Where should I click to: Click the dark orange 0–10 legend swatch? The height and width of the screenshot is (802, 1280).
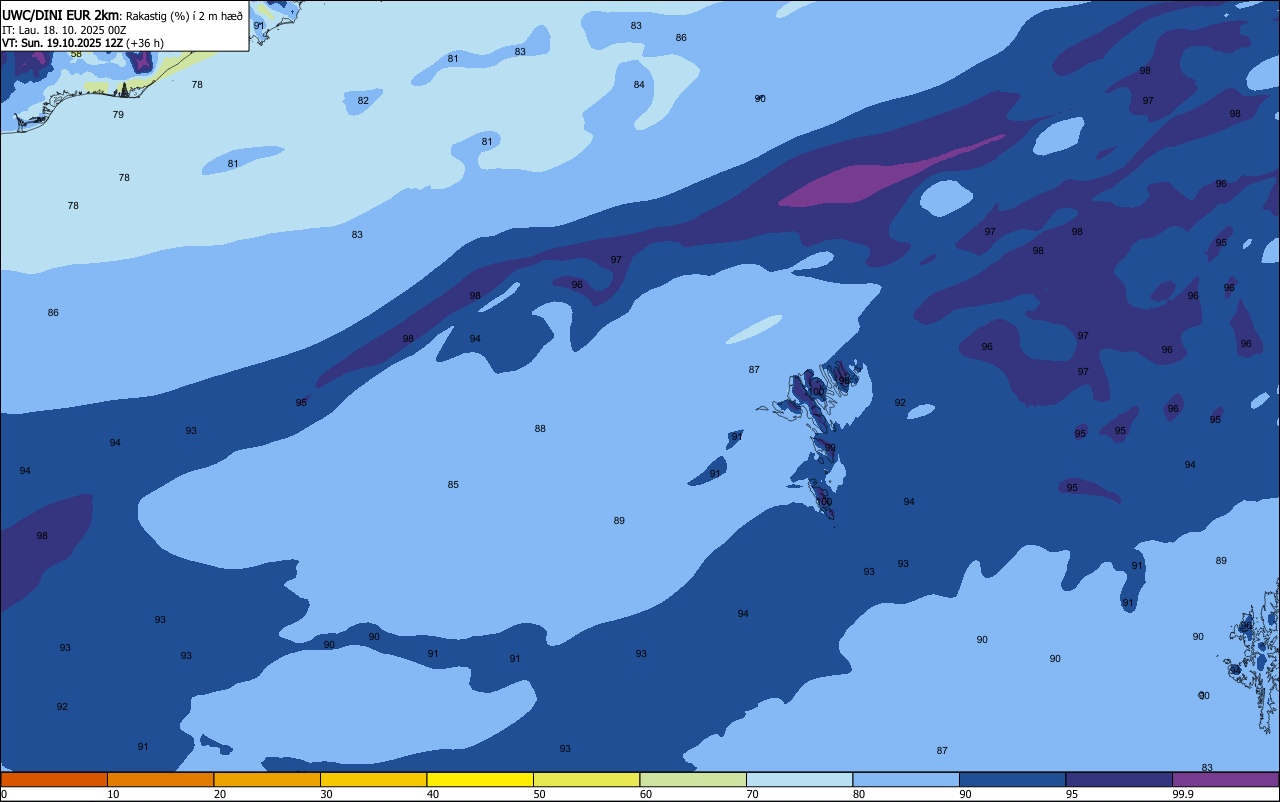click(x=54, y=779)
